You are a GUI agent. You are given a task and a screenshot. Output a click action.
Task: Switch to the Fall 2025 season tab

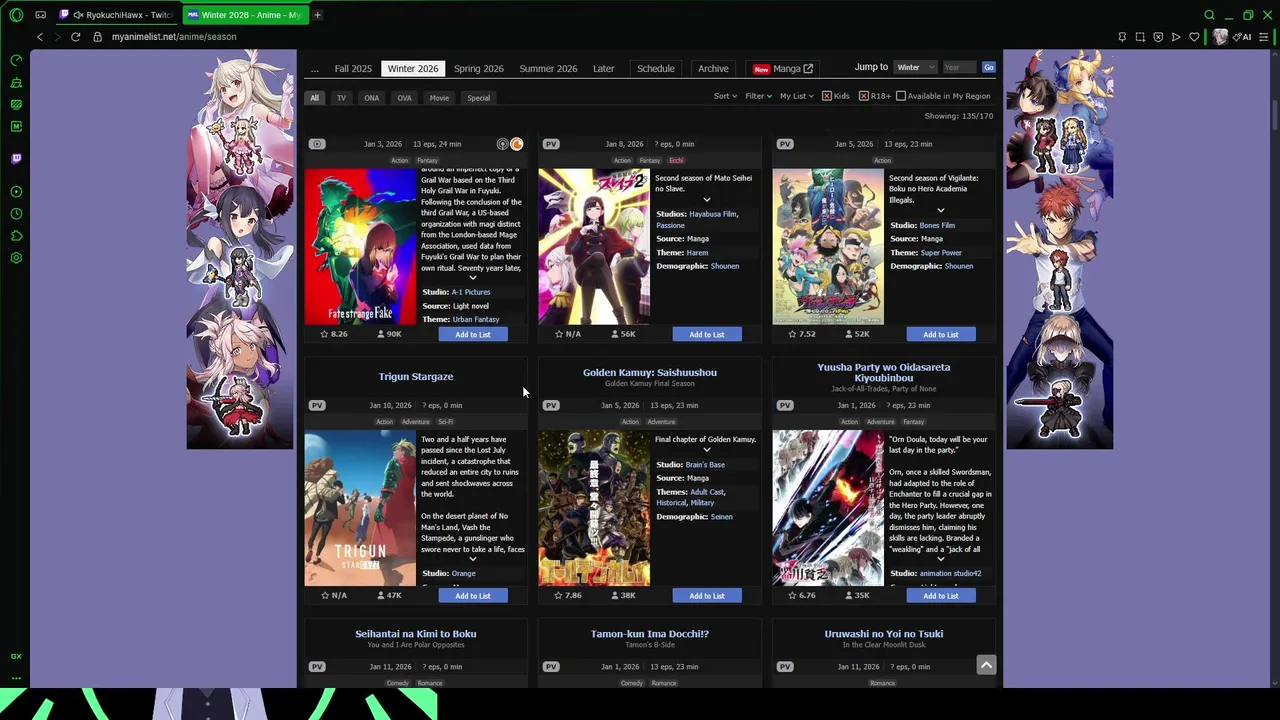[x=353, y=69]
